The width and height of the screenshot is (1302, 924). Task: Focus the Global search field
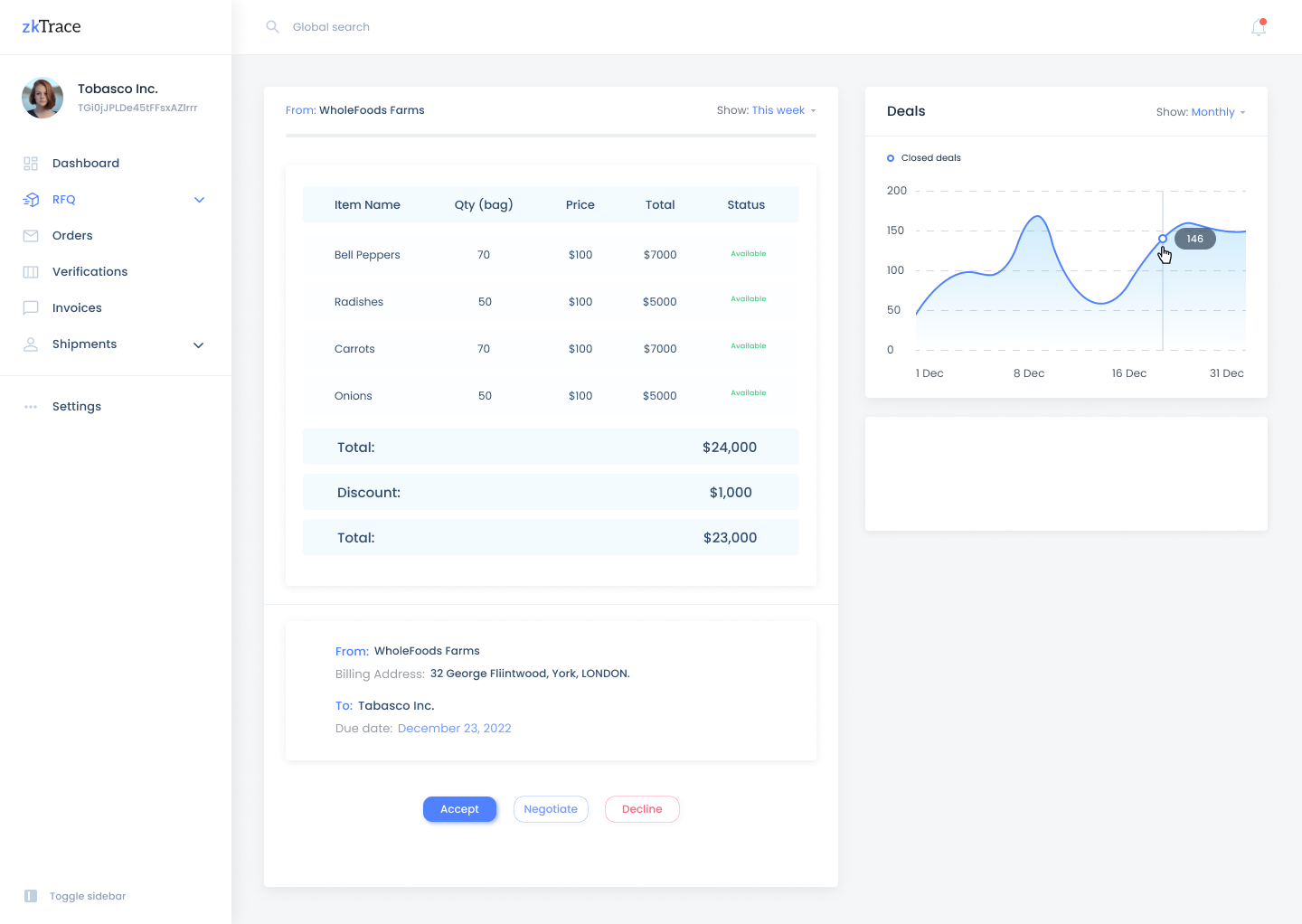coord(331,27)
